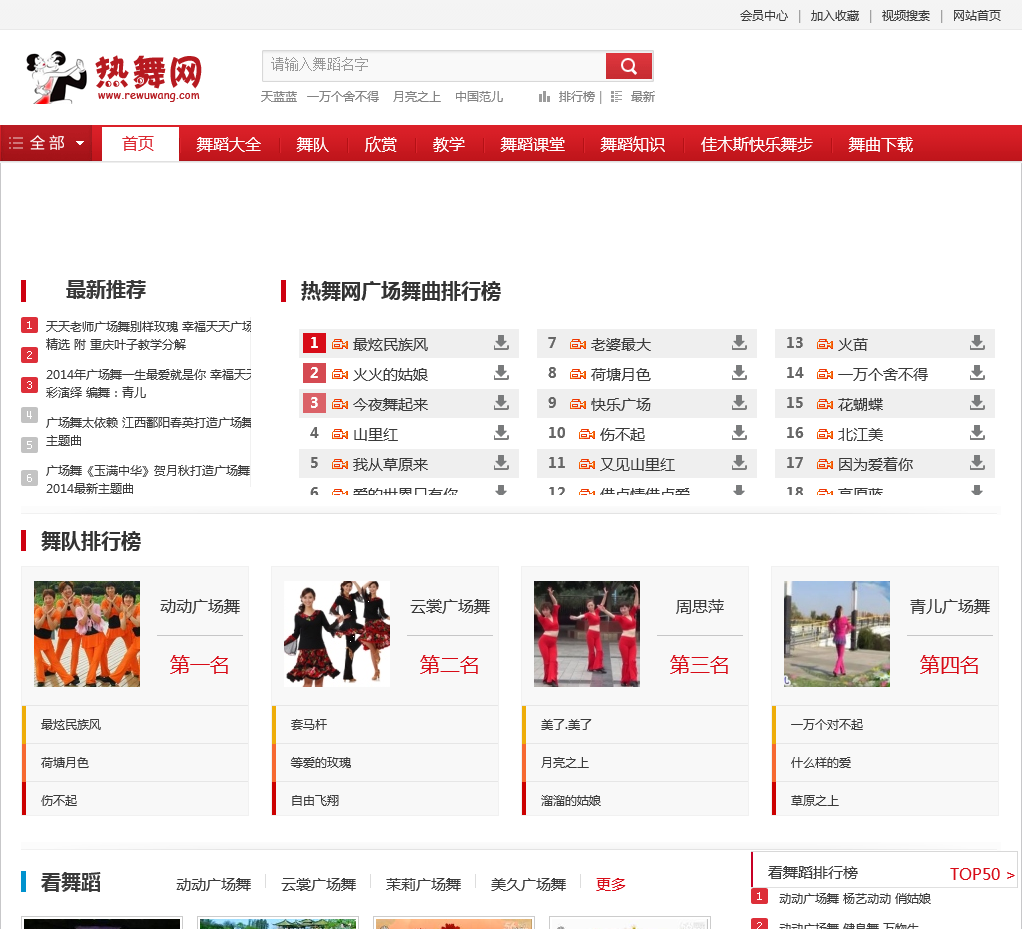
Task: Click download icon for 荷塘月色
Action: pos(739,372)
